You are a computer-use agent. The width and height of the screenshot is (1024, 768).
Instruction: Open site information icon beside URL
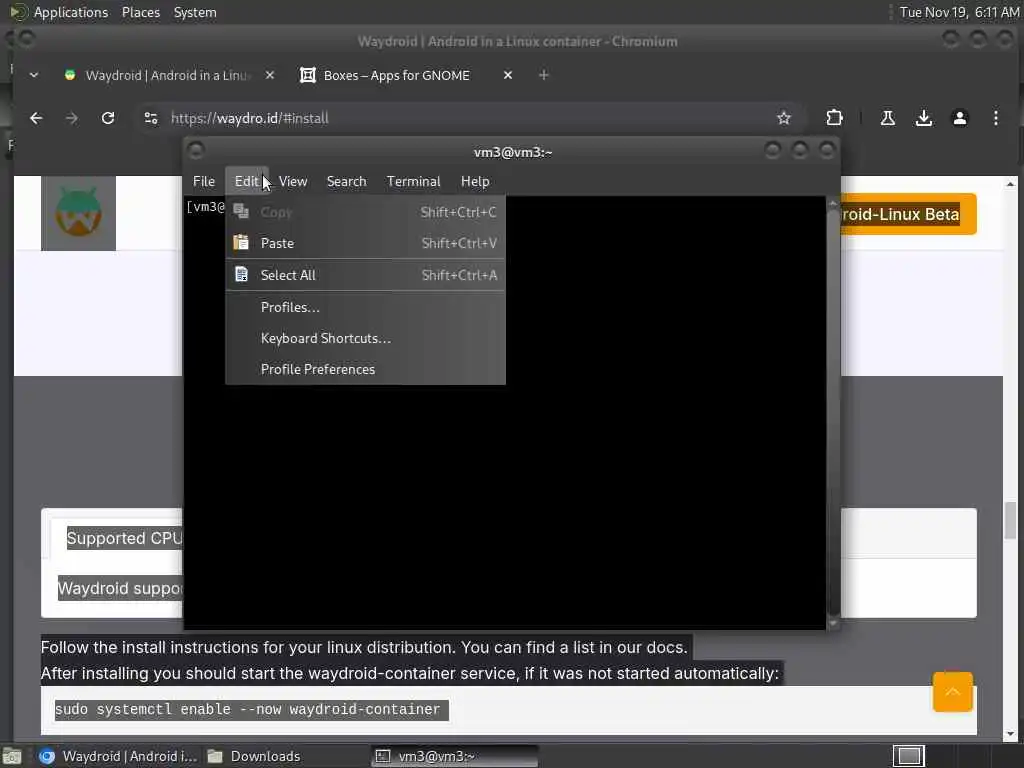pyautogui.click(x=151, y=118)
